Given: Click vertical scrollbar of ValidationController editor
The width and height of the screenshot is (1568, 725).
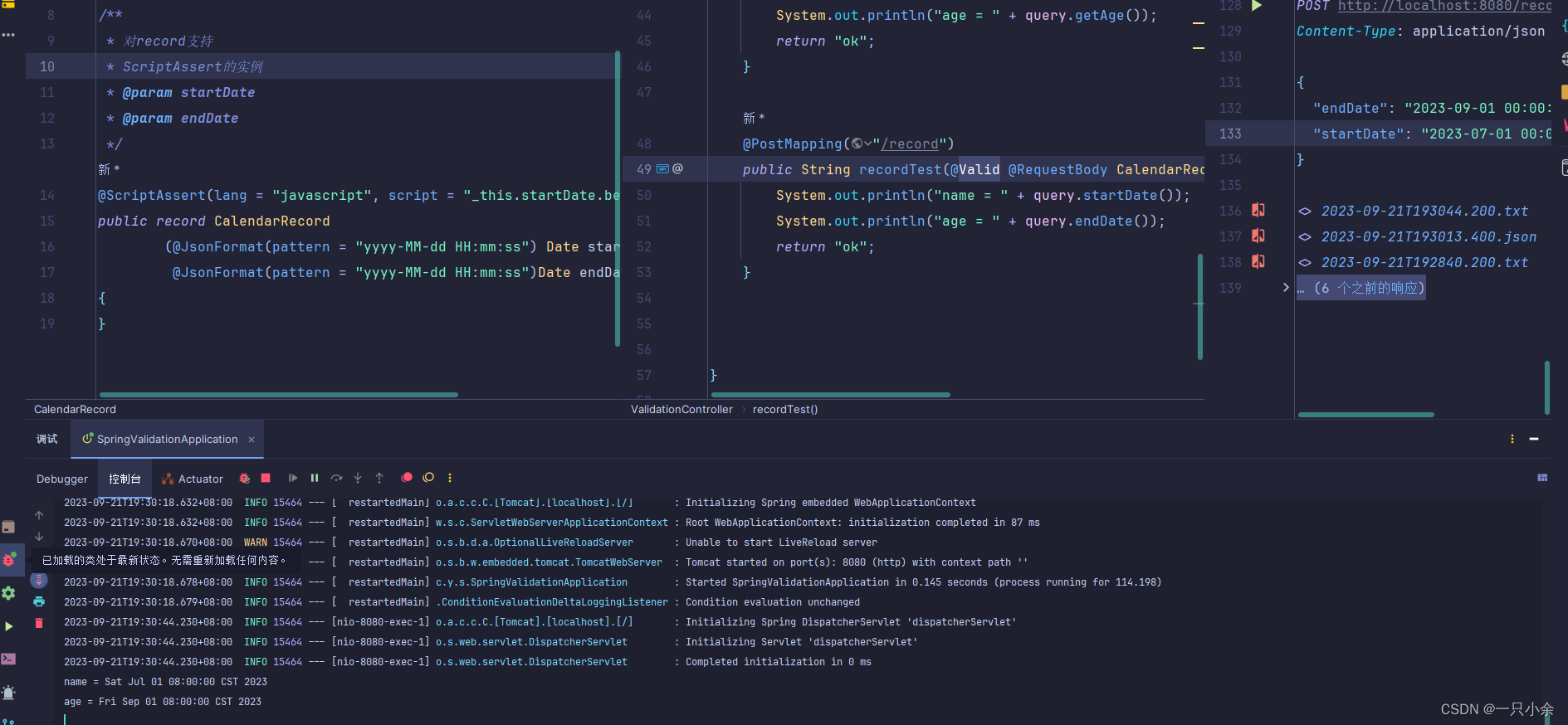Looking at the screenshot, I should pyautogui.click(x=1200, y=307).
